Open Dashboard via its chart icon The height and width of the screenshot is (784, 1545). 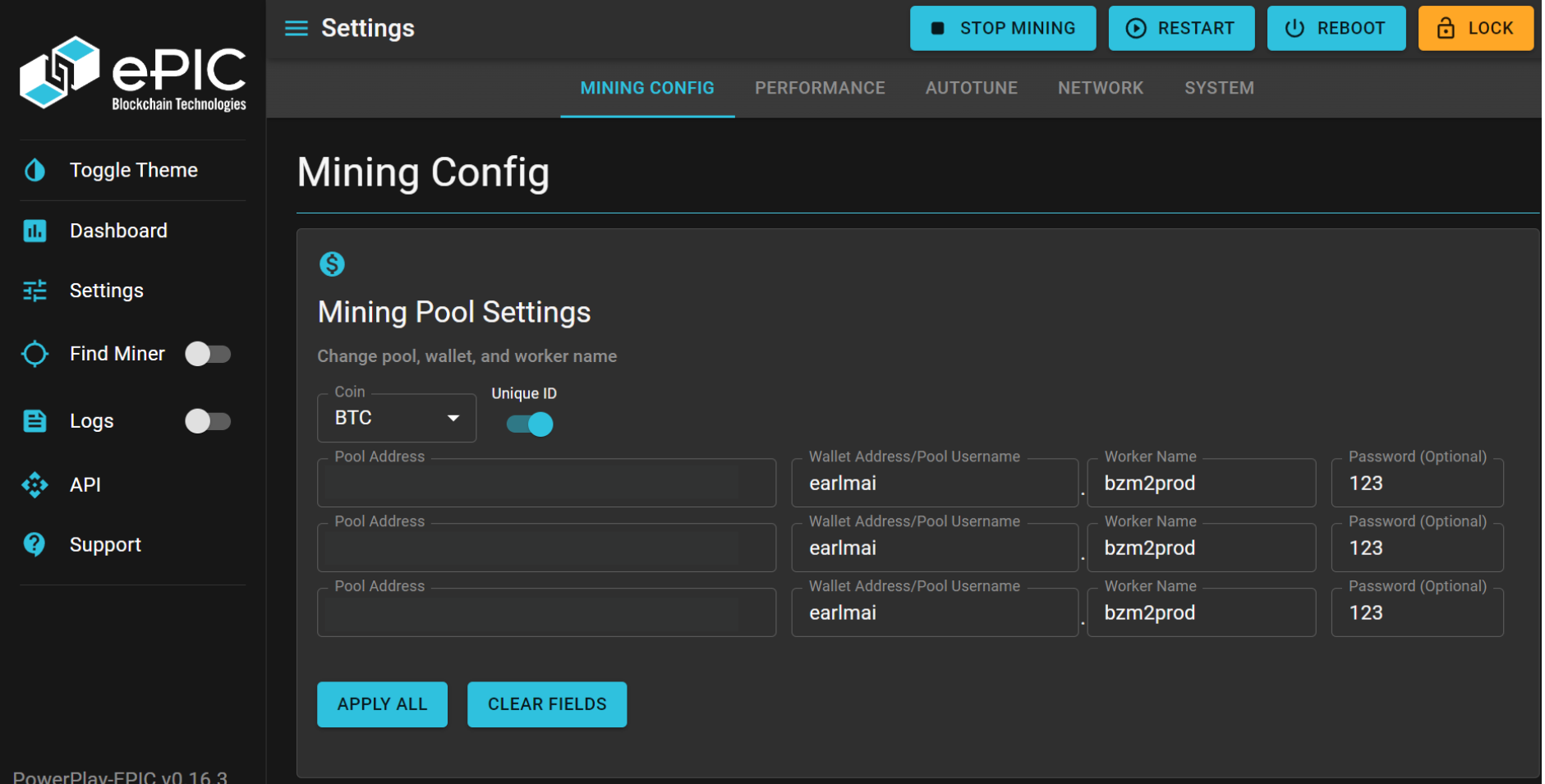tap(34, 231)
